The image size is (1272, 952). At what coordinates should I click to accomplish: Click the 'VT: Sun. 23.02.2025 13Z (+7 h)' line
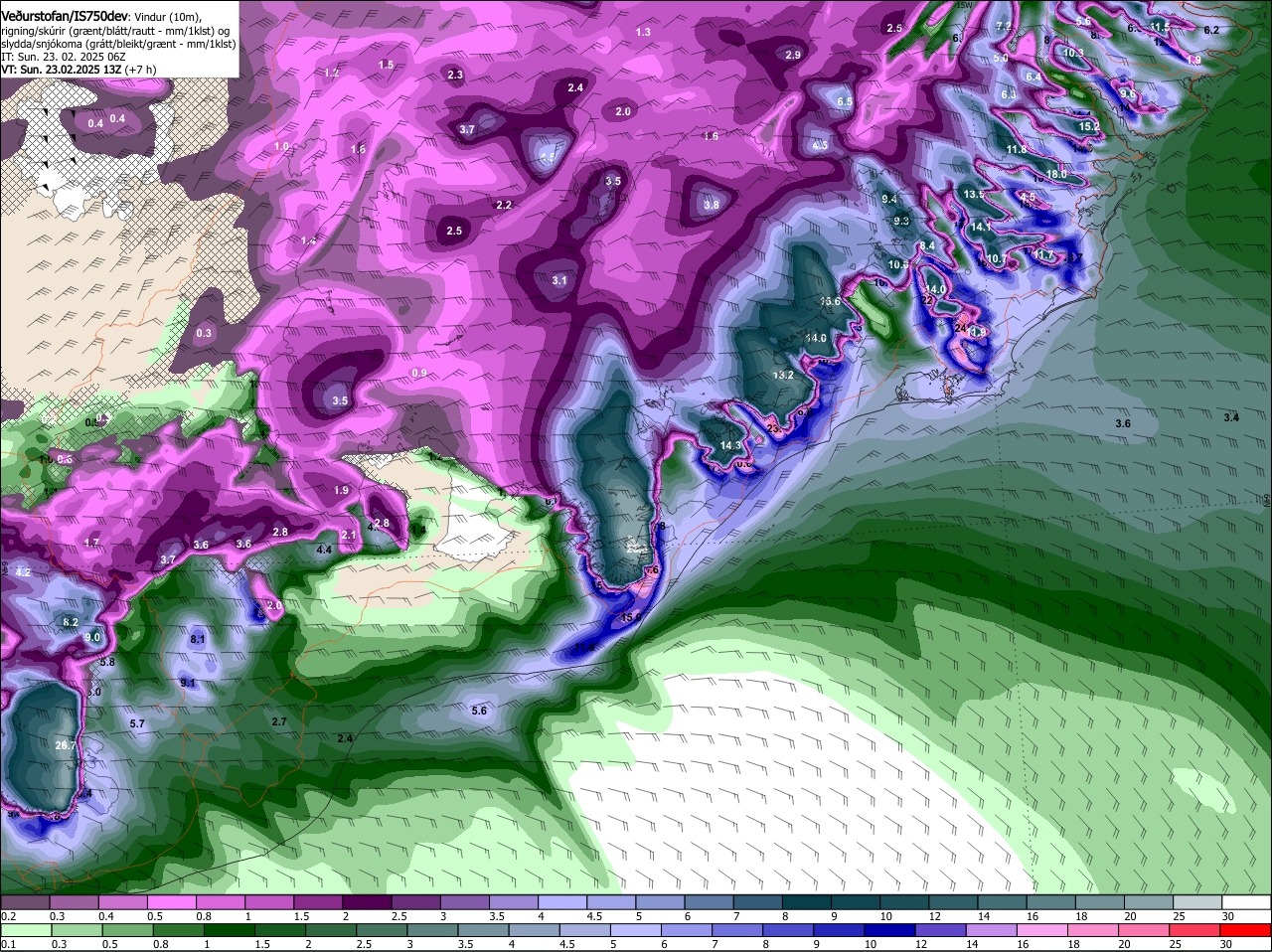point(79,70)
